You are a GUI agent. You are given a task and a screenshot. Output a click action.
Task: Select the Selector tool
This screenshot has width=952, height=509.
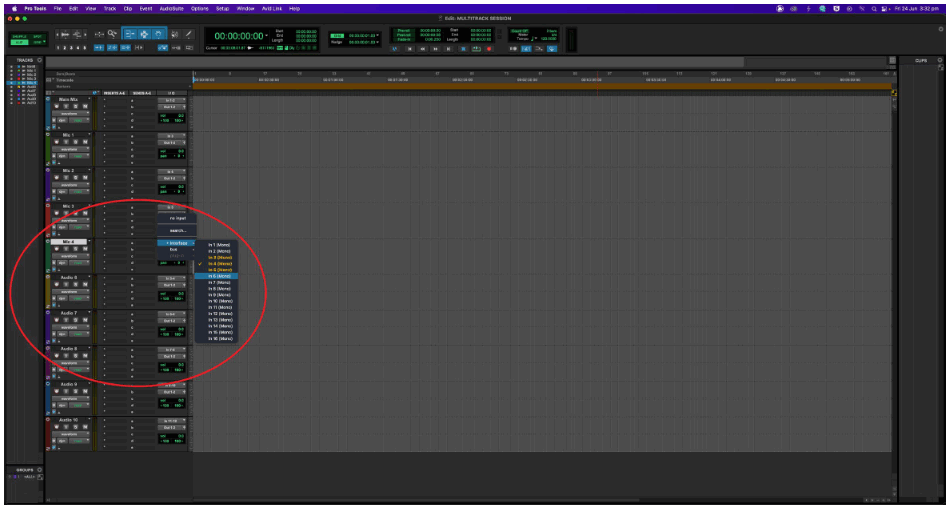144,33
